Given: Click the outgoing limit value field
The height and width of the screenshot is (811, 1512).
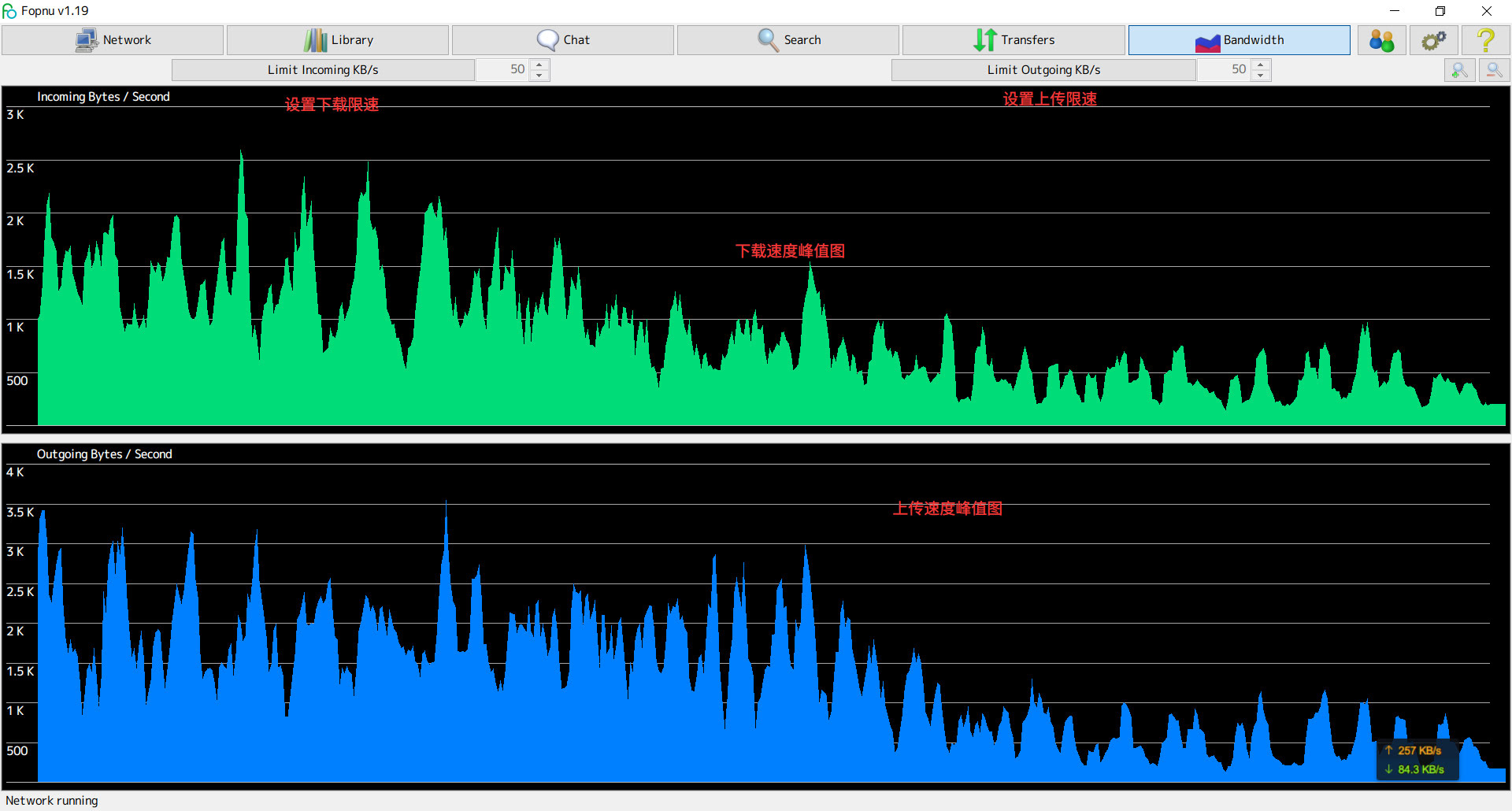Looking at the screenshot, I should (x=1225, y=70).
